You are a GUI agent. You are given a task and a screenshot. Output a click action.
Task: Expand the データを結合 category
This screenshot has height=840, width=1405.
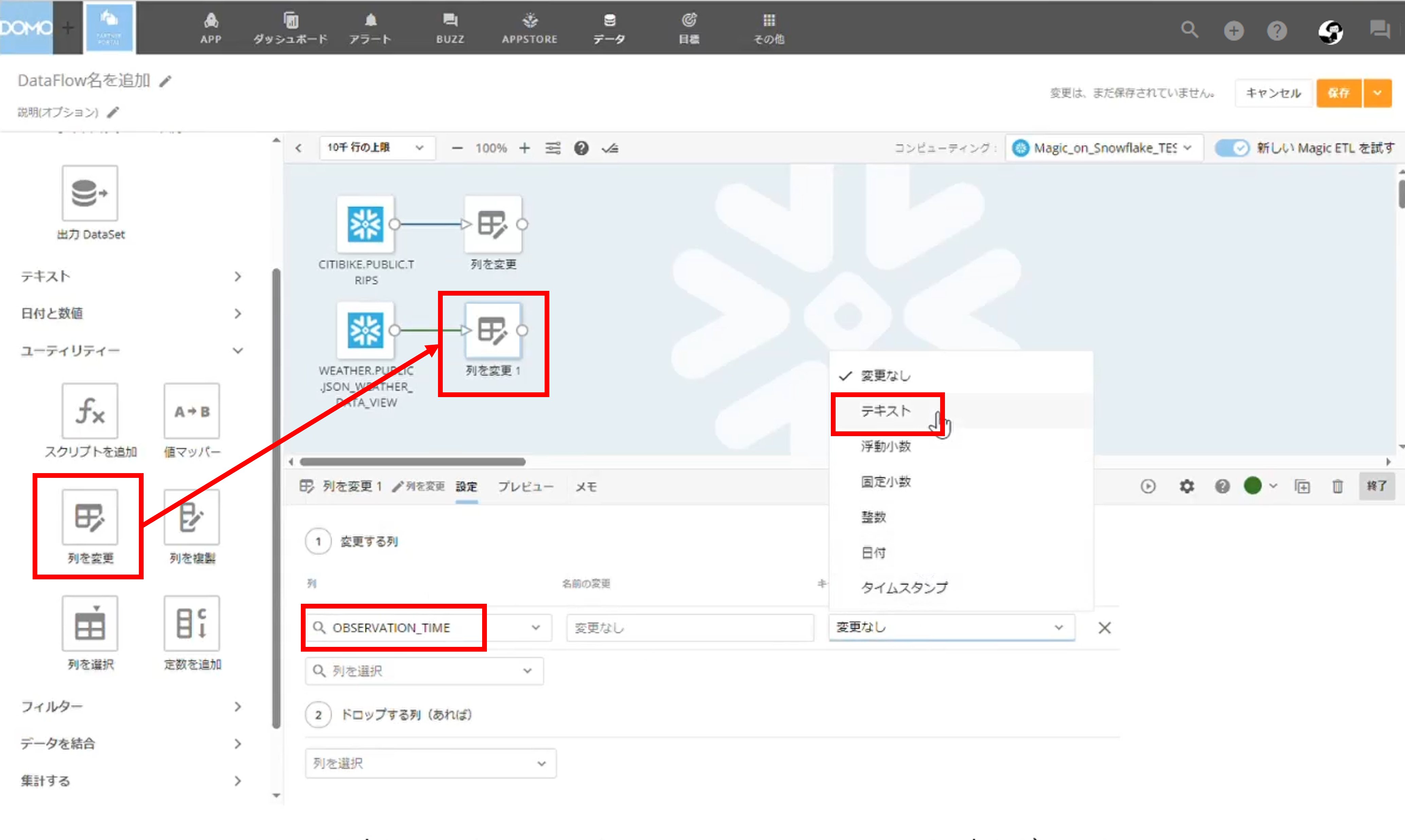pyautogui.click(x=131, y=743)
